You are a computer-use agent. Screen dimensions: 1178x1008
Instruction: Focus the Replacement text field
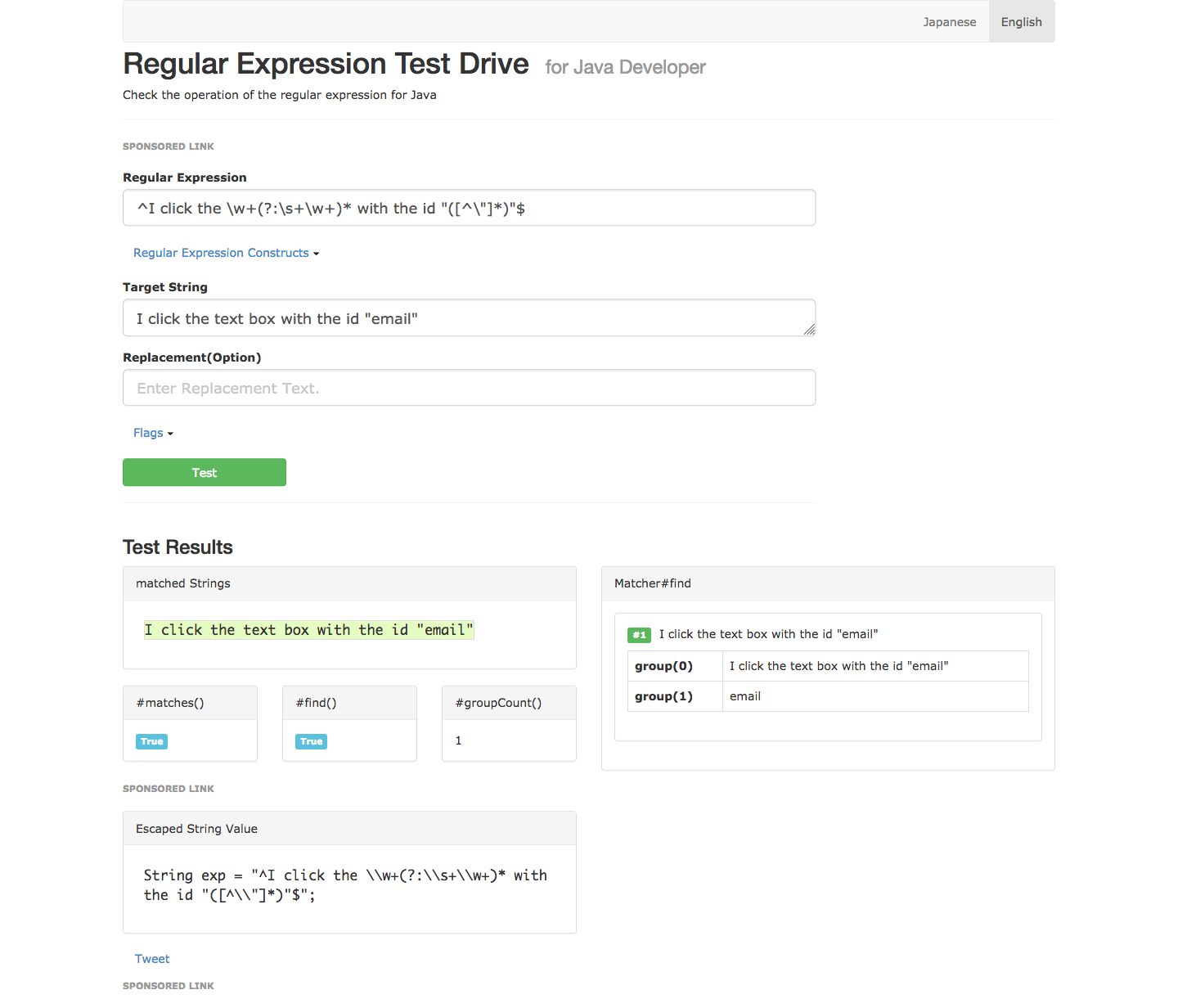469,388
